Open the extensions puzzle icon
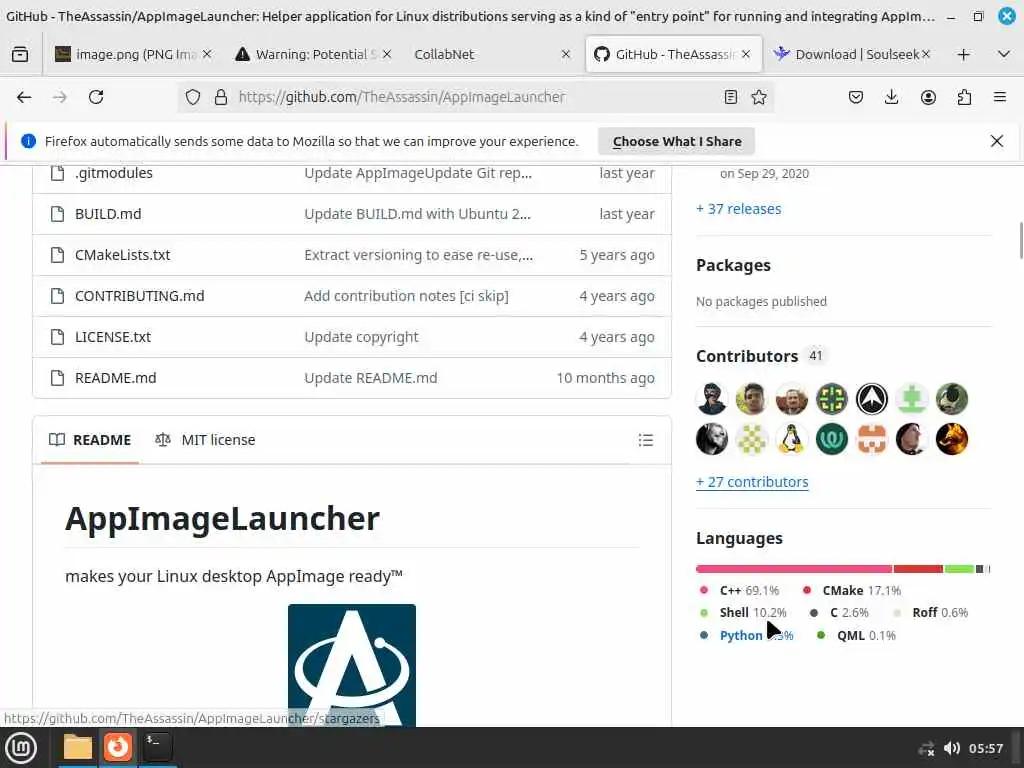This screenshot has width=1024, height=768. tap(964, 97)
